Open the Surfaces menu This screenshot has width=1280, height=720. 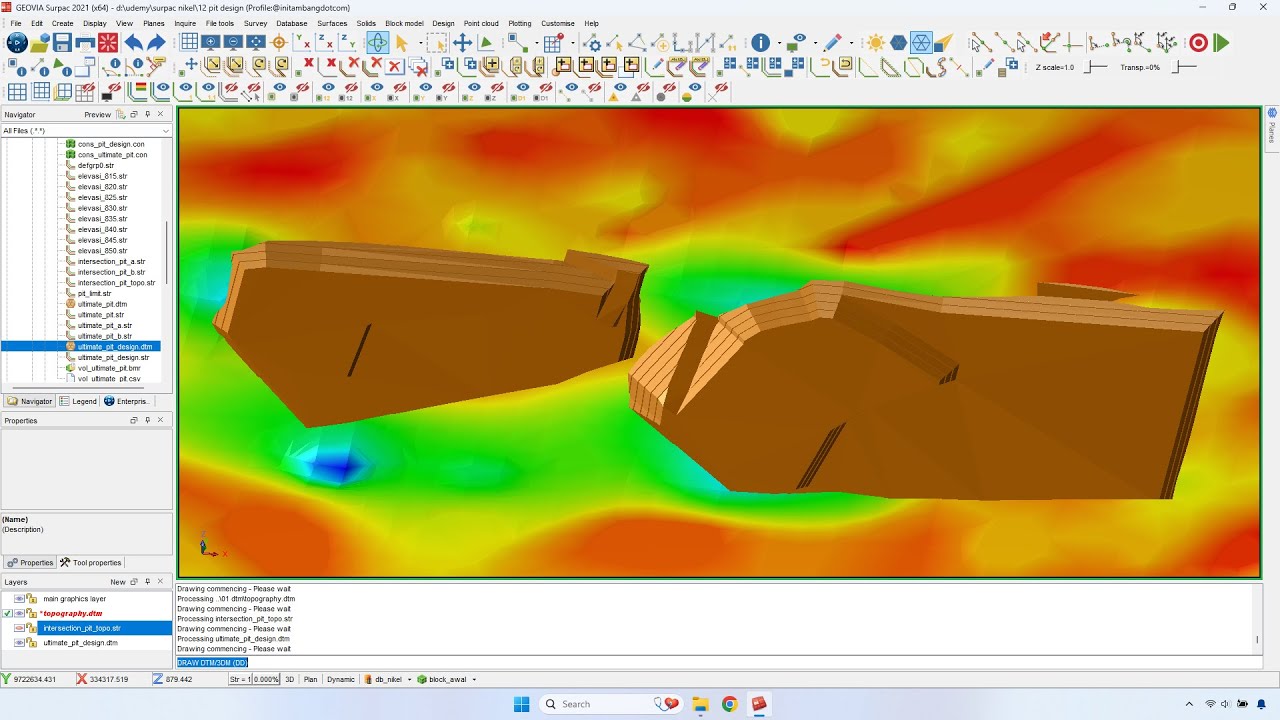pos(332,23)
